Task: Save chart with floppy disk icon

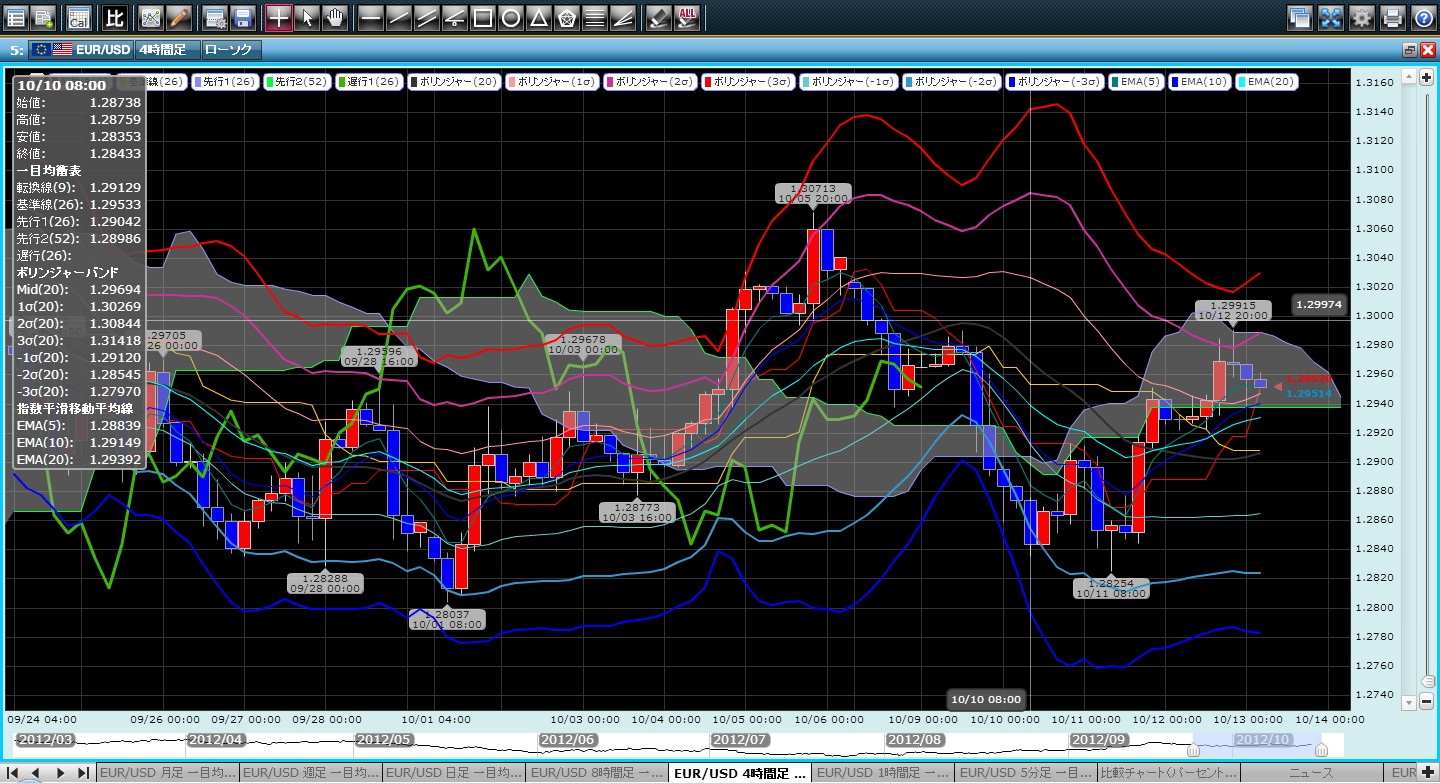Action: tap(242, 17)
